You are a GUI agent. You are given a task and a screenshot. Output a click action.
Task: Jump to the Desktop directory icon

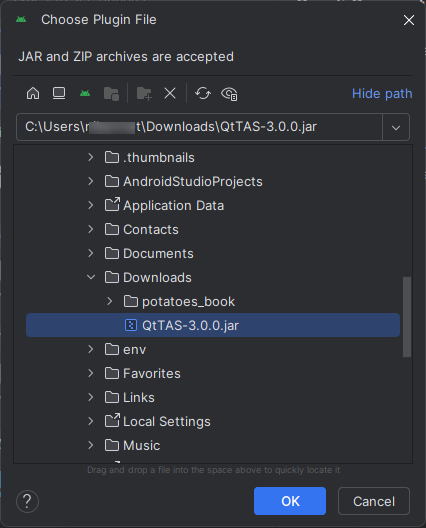click(59, 93)
